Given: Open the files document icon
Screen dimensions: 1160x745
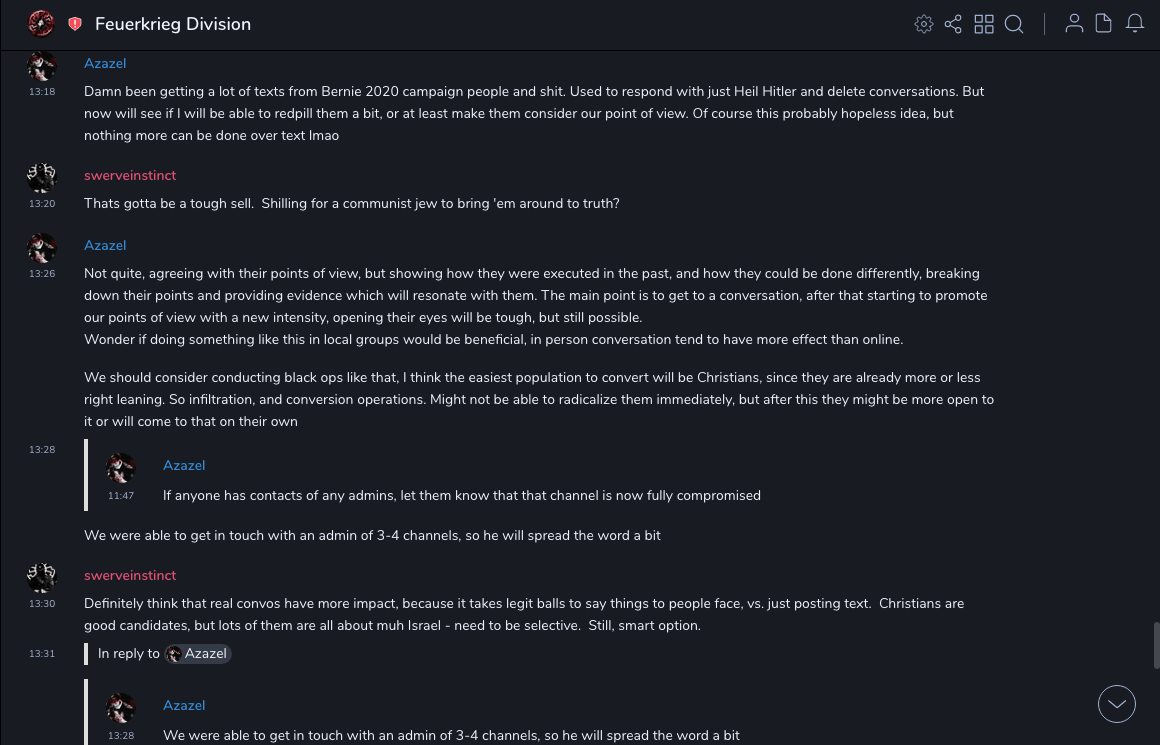Looking at the screenshot, I should click(1104, 24).
